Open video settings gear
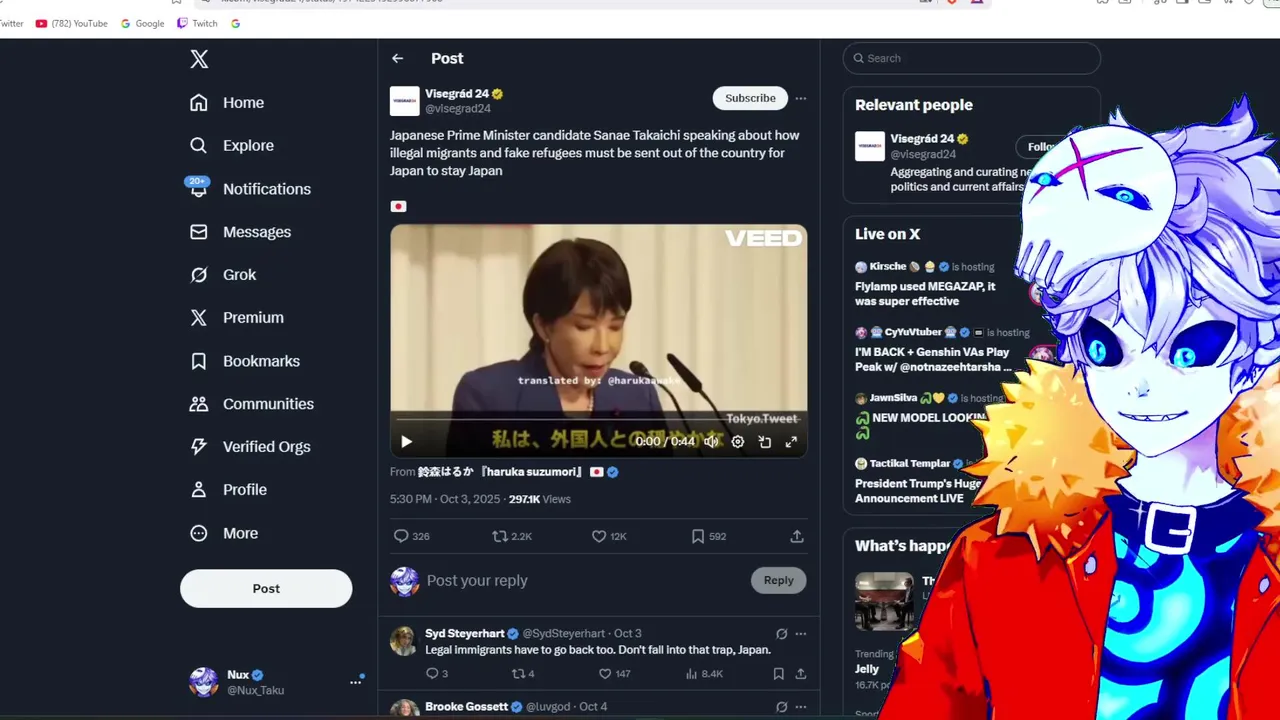The width and height of the screenshot is (1280, 720). (738, 442)
